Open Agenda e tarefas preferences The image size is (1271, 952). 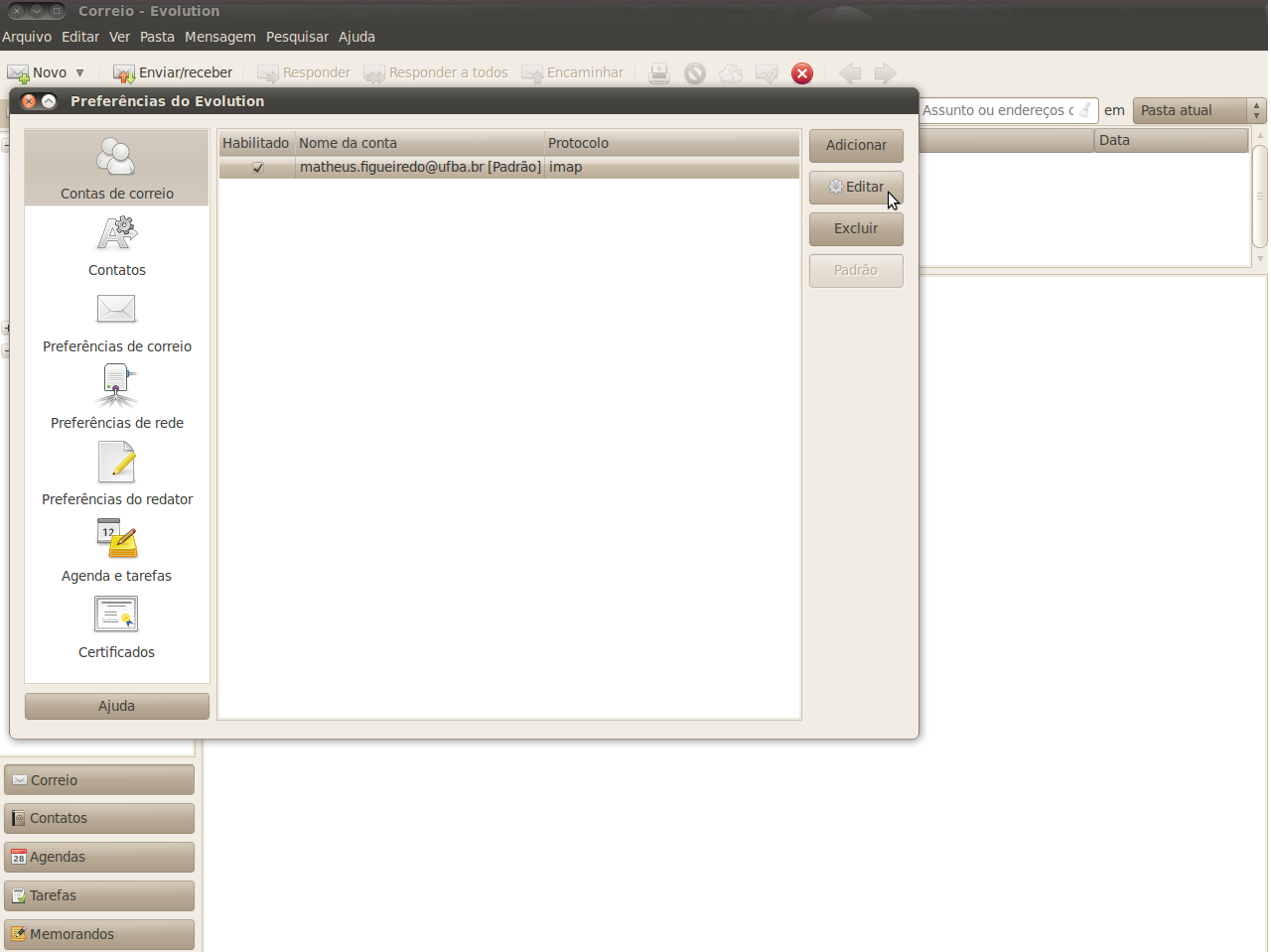point(116,551)
